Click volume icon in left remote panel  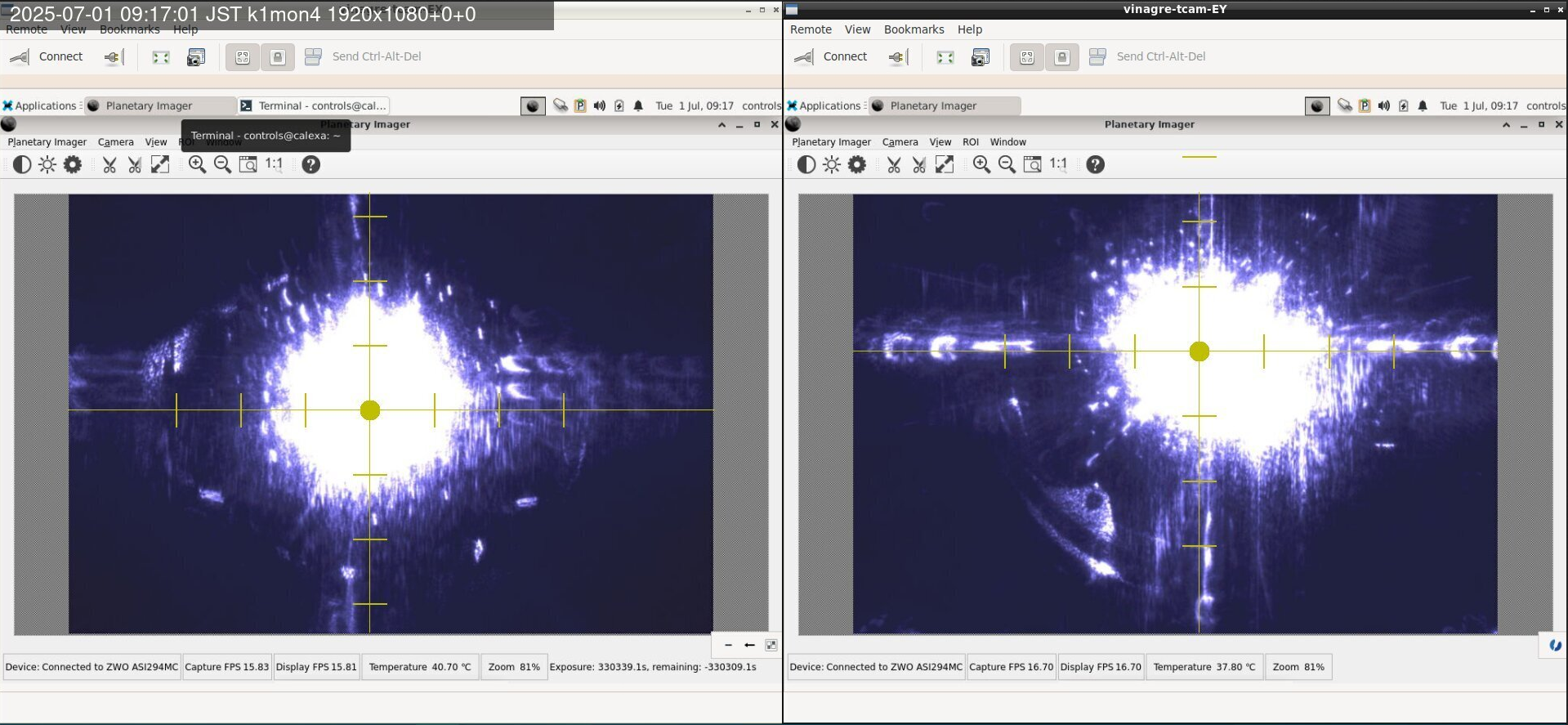point(600,105)
